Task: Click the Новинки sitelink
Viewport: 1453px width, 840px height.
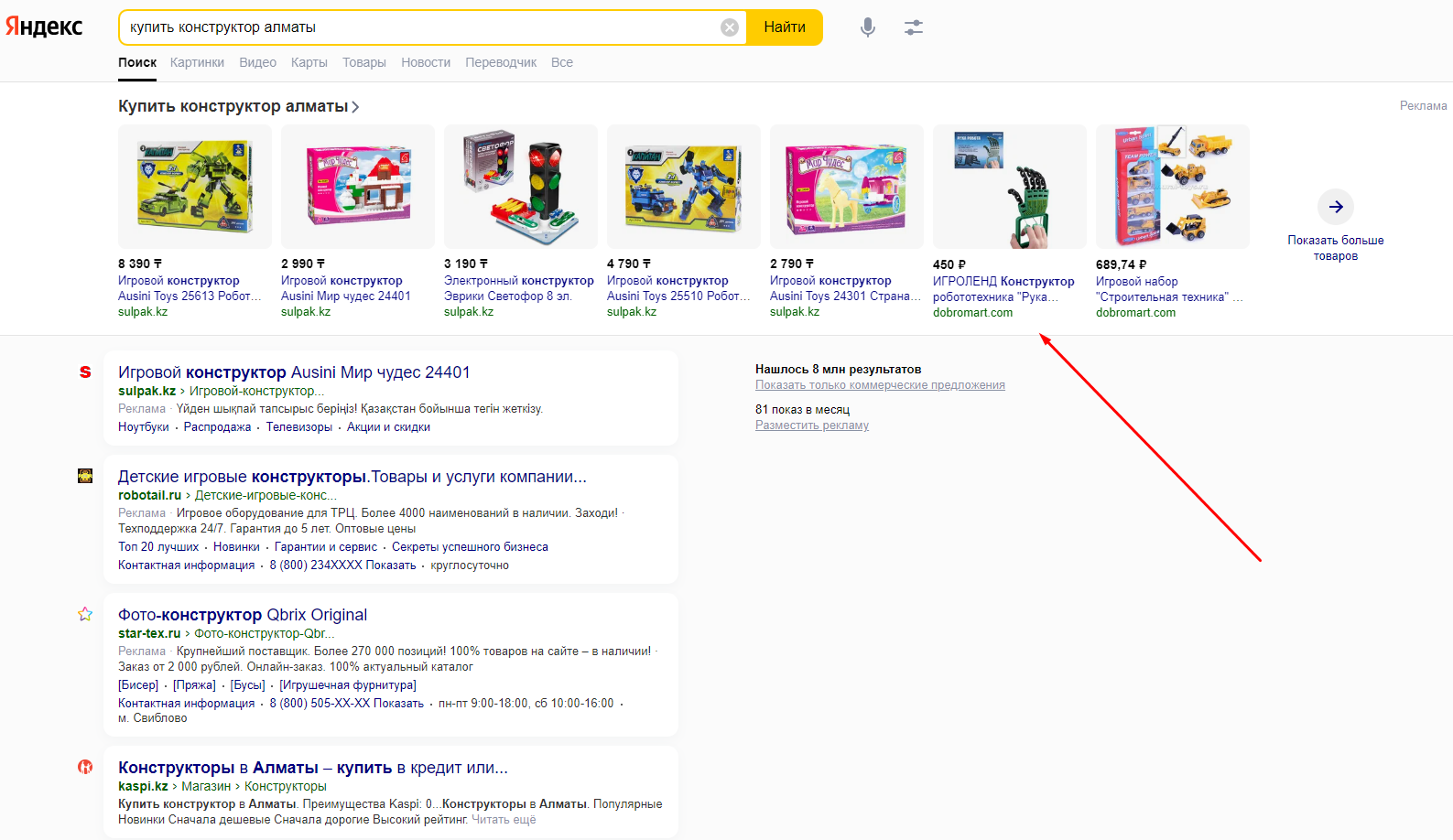Action: tap(236, 547)
